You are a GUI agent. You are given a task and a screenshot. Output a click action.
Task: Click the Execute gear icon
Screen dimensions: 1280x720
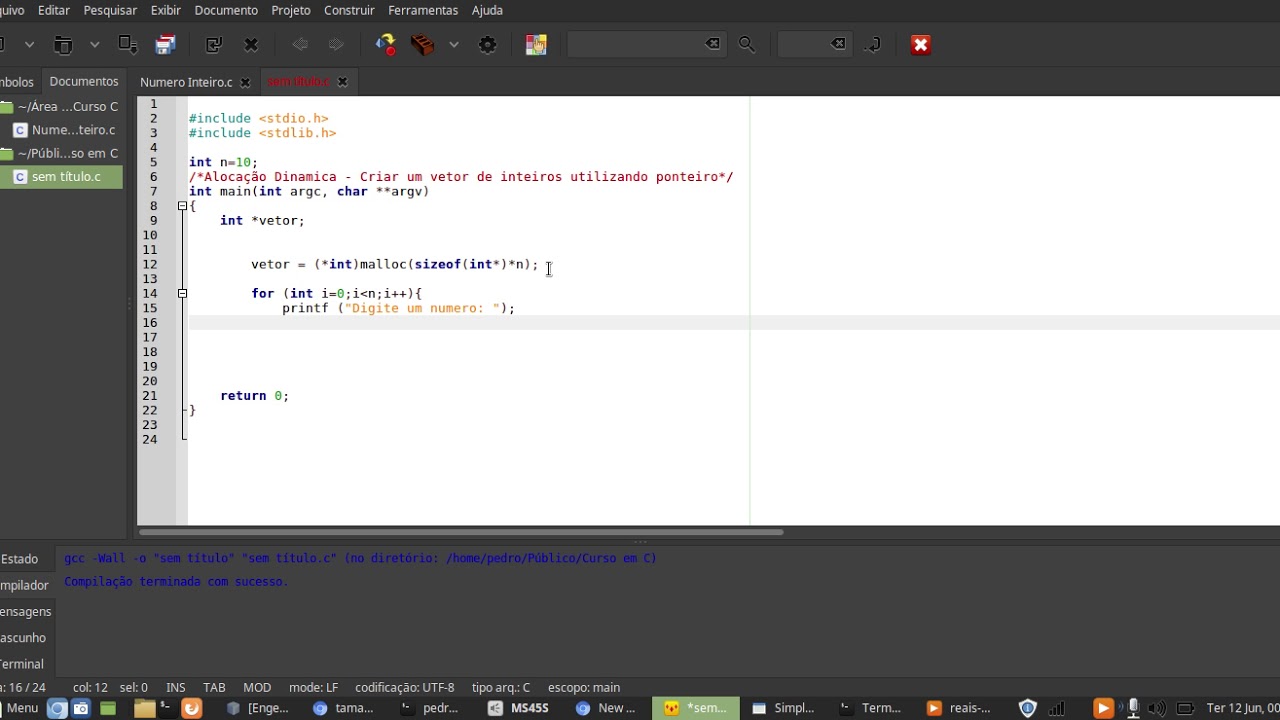(488, 44)
